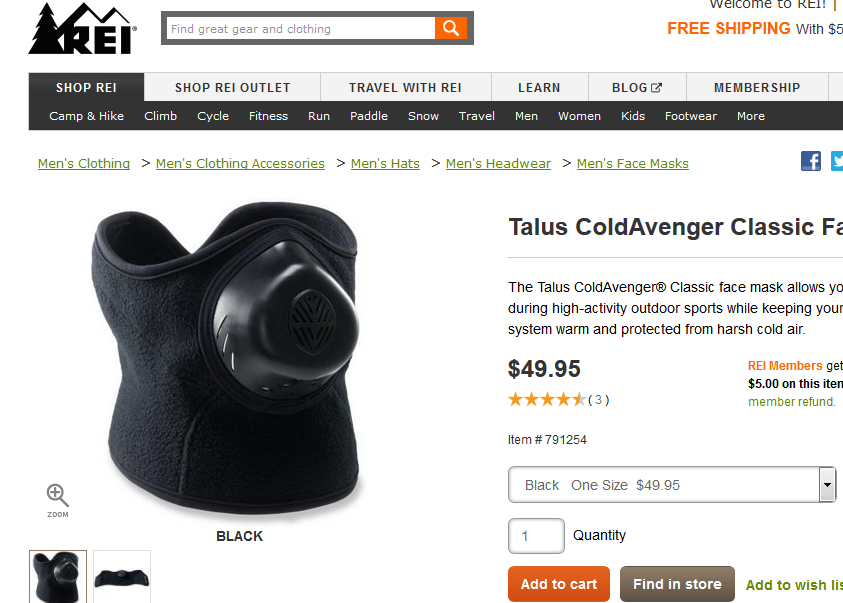Click the zoom magnifier on product image
Screen dimensions: 843x603
tap(58, 500)
